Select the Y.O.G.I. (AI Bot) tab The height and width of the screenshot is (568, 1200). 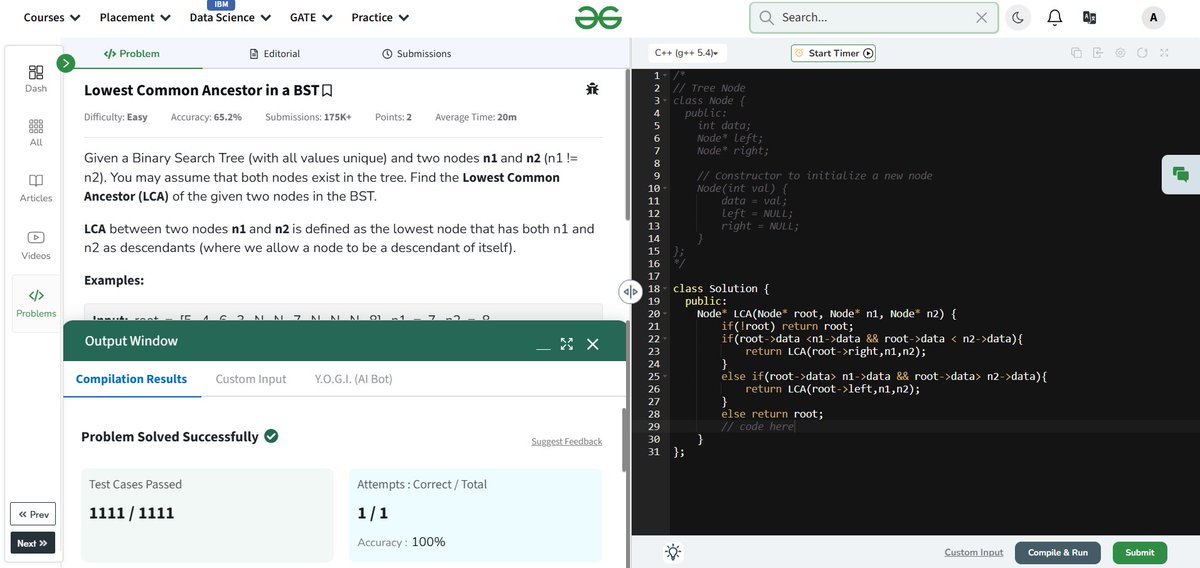[353, 379]
